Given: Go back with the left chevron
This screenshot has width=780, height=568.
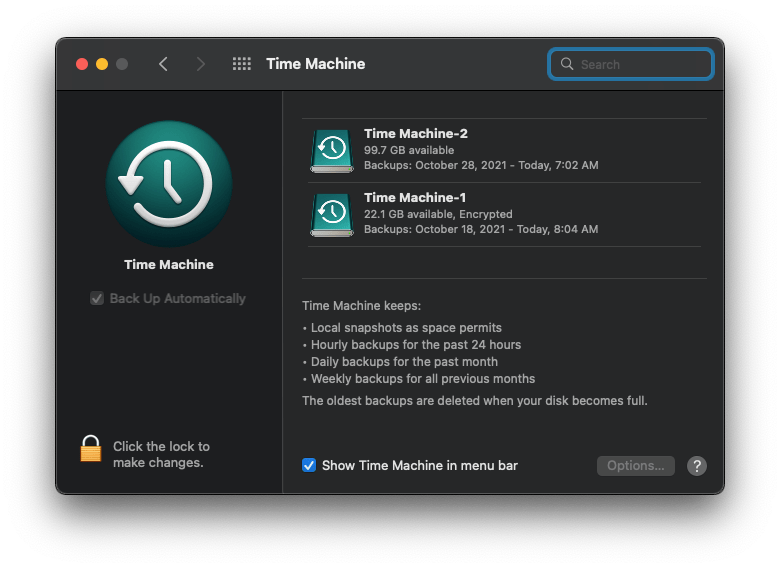Looking at the screenshot, I should point(163,64).
